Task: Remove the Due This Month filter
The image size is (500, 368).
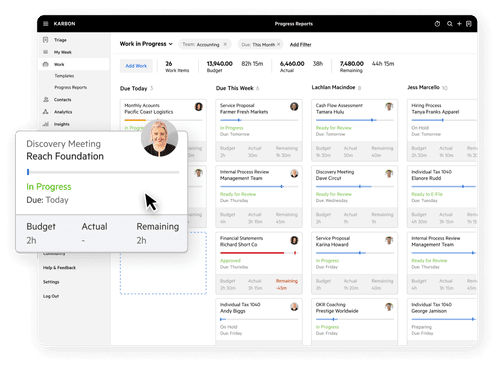Action: tap(279, 44)
